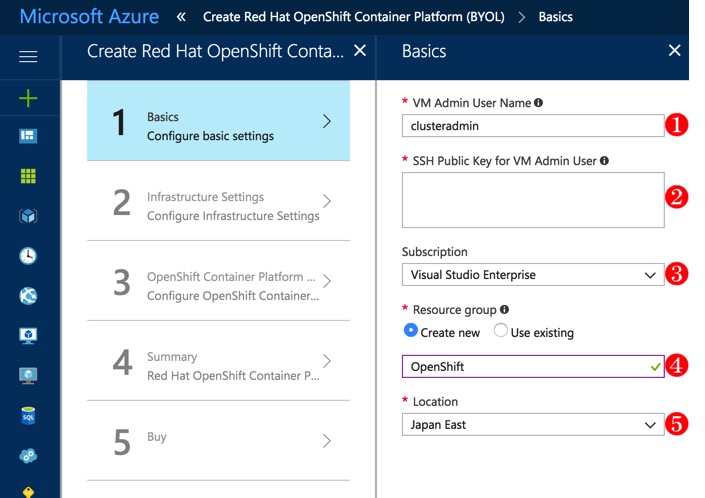705x498 pixels.
Task: Select the Use existing radio button
Action: (x=501, y=331)
